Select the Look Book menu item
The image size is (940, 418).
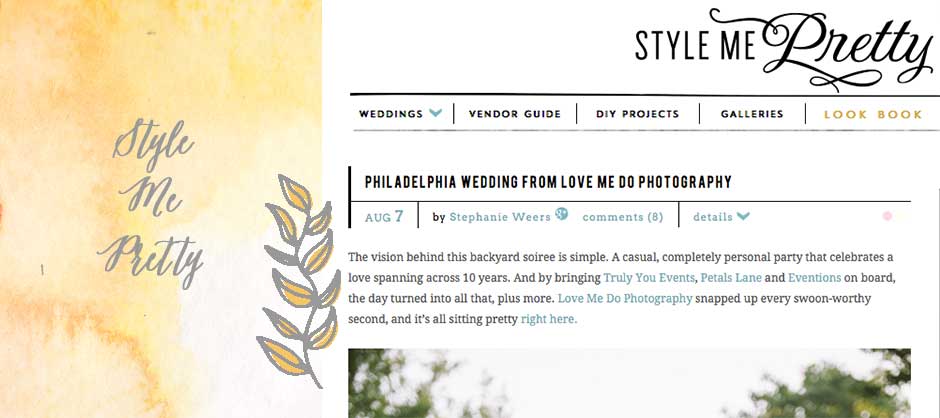pos(873,114)
